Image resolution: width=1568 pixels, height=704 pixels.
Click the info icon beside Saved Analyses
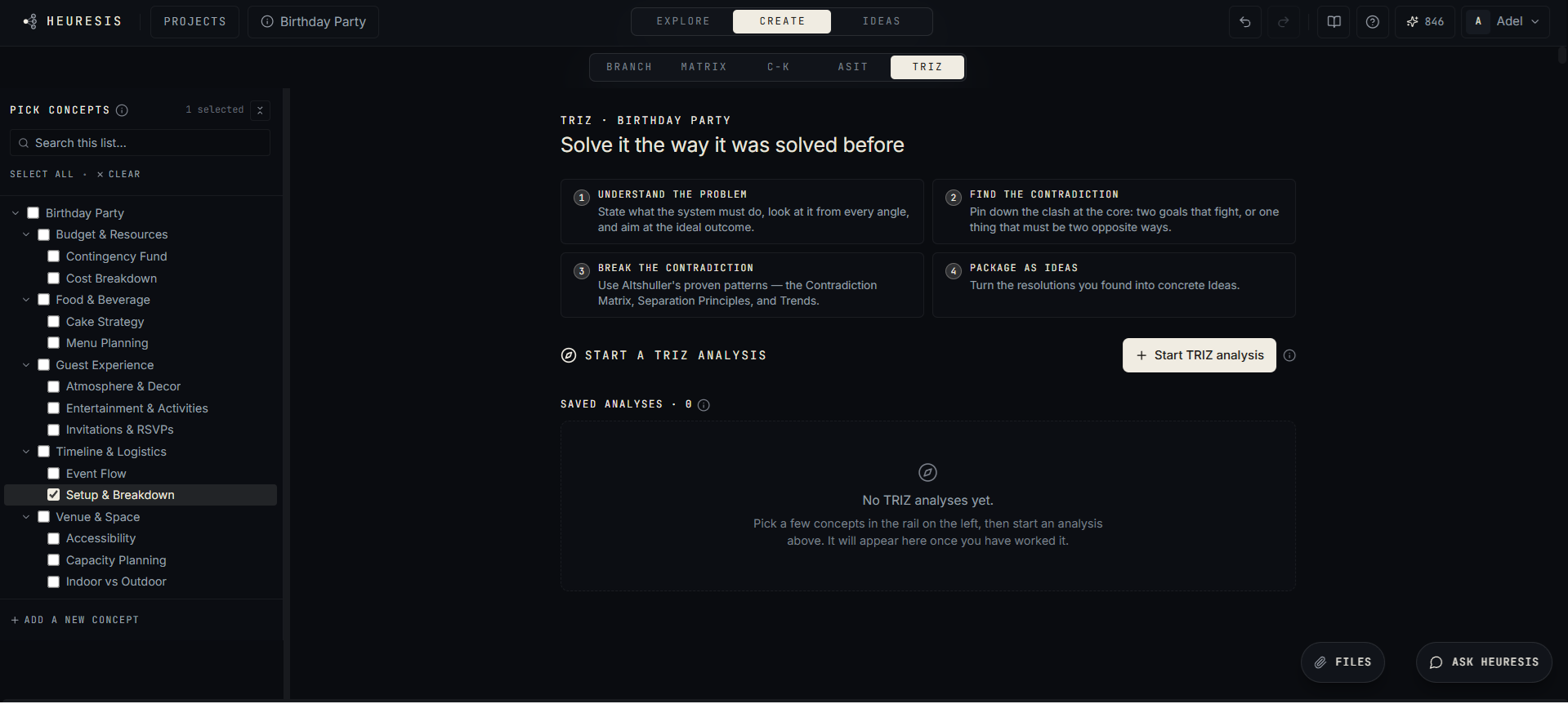click(704, 405)
